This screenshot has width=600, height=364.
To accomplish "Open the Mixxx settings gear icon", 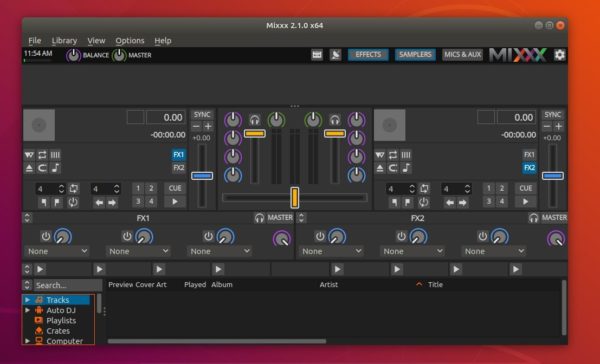I will [x=559, y=55].
